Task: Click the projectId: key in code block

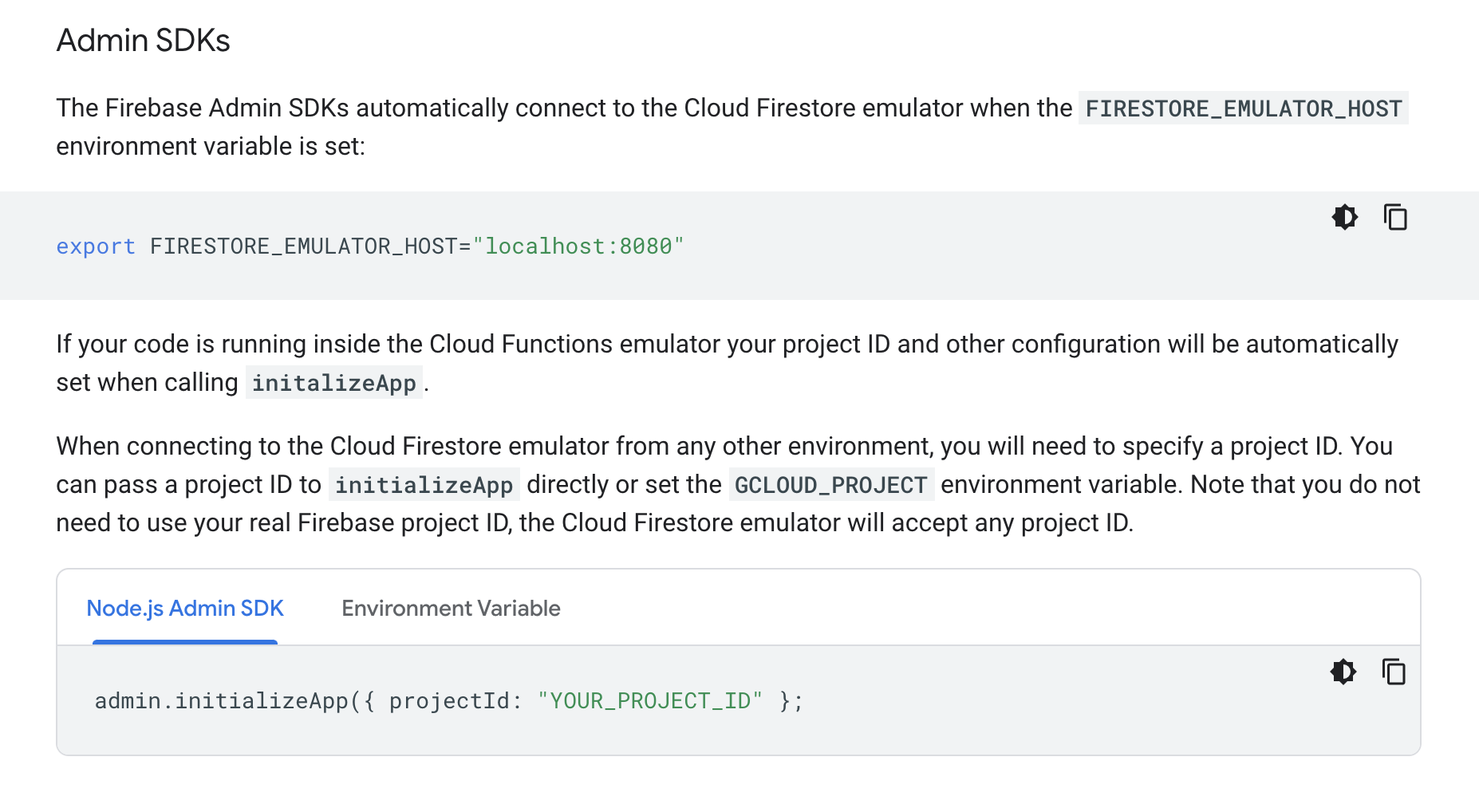Action: tap(456, 701)
